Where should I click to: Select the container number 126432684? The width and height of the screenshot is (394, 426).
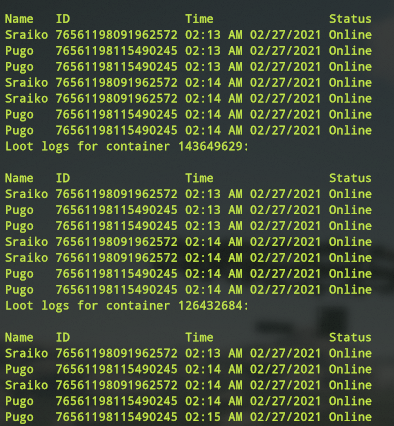click(x=212, y=305)
